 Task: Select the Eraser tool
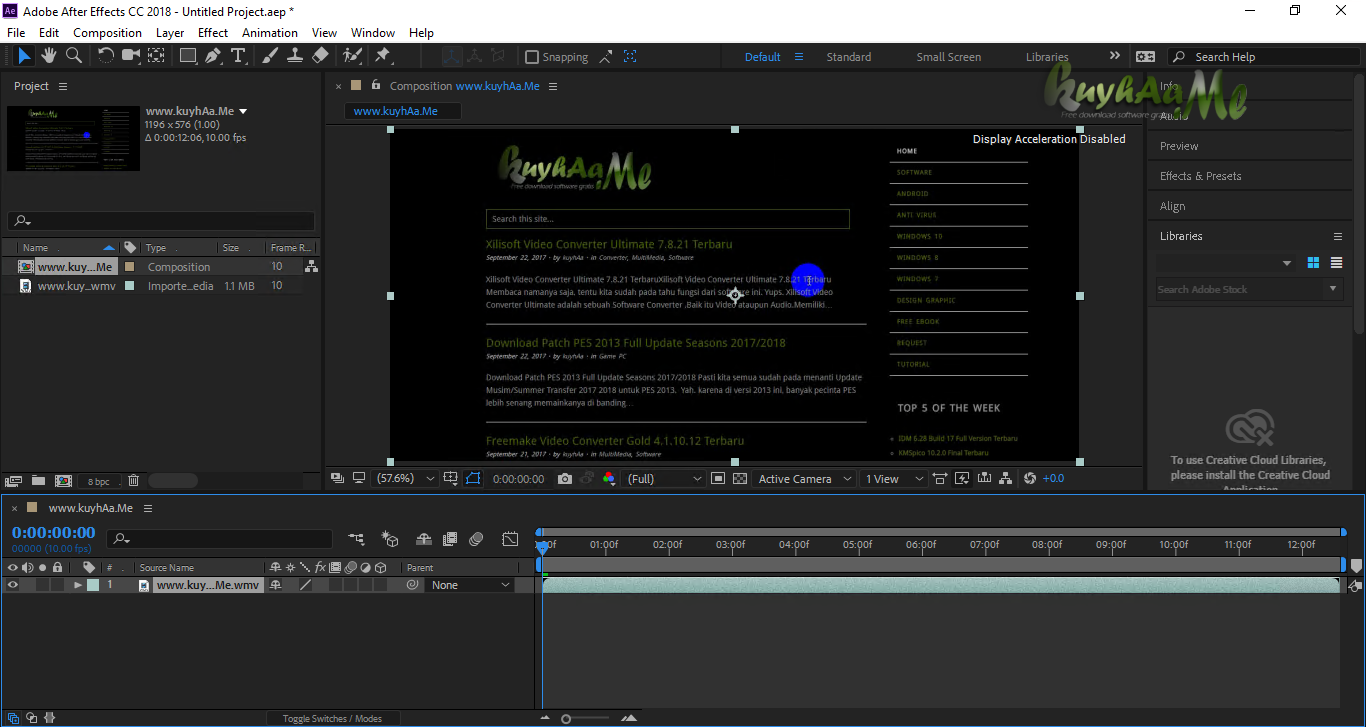click(320, 56)
